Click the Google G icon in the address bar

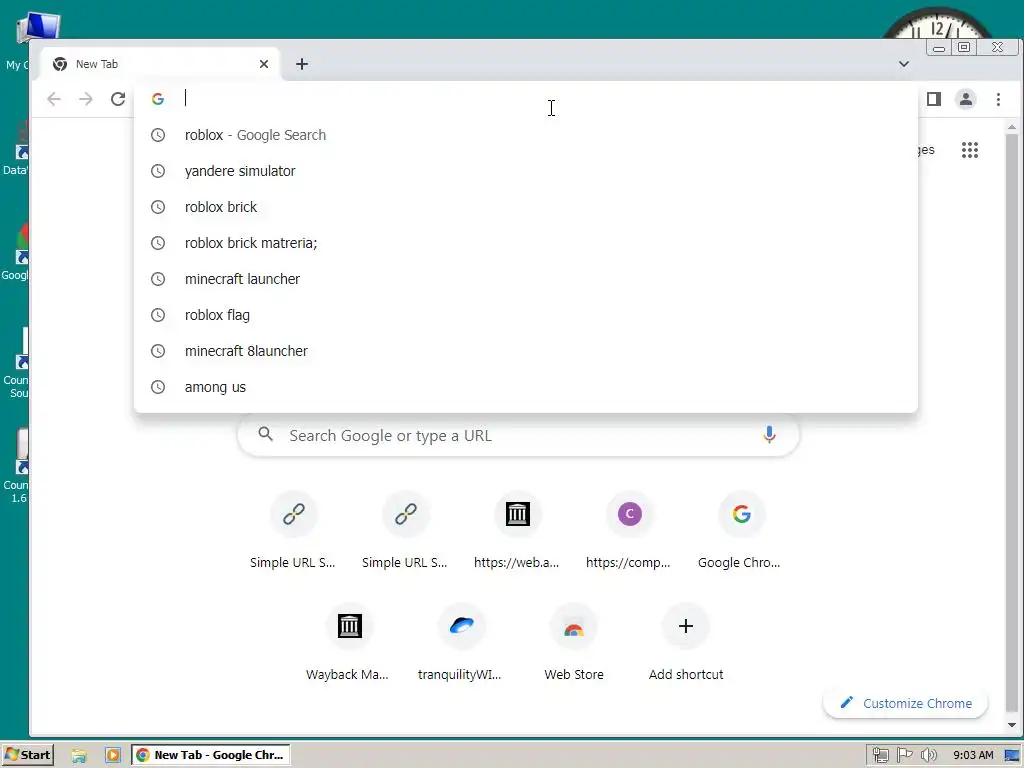click(158, 99)
